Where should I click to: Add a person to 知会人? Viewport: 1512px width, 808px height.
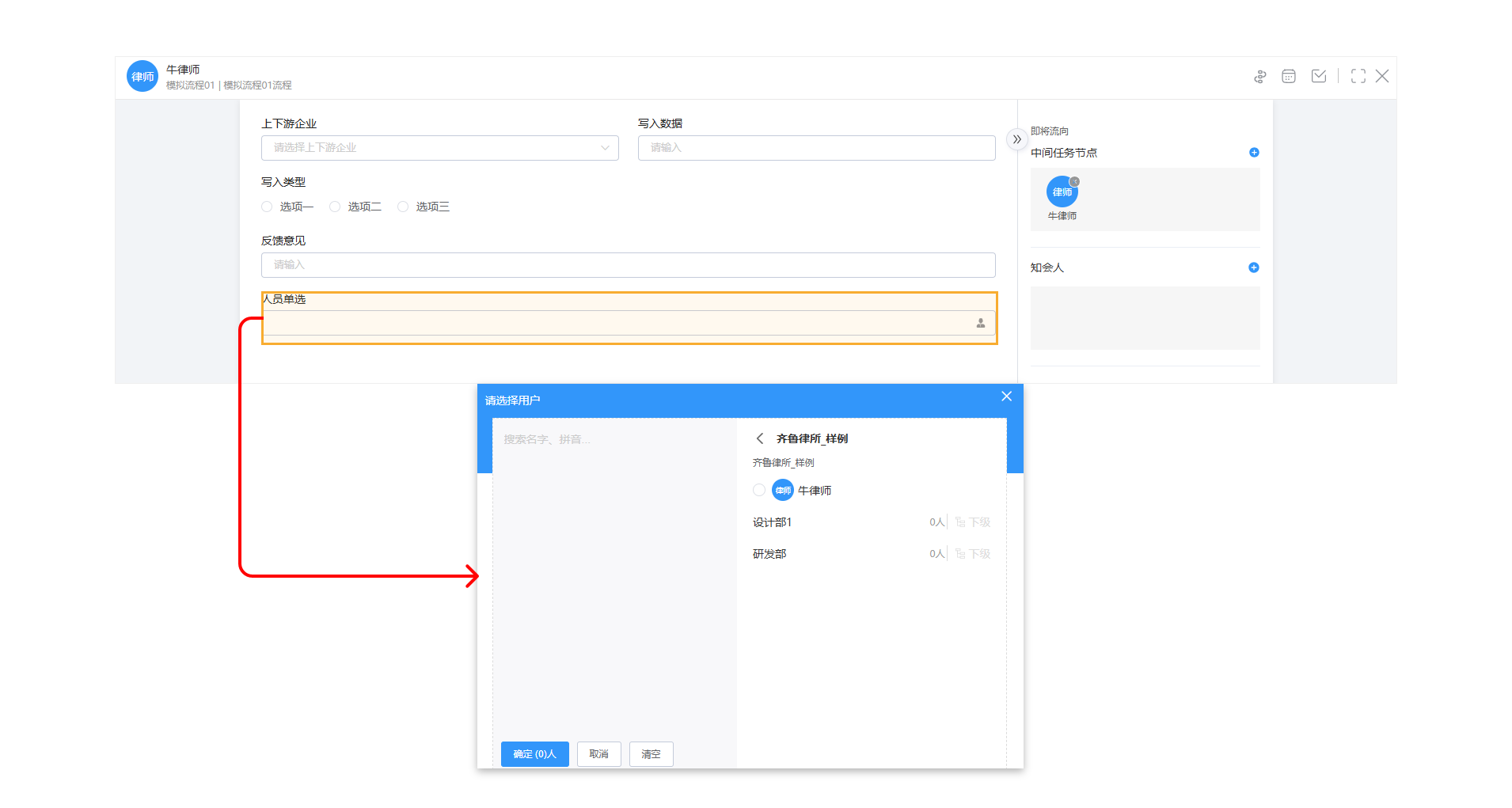pos(1253,267)
